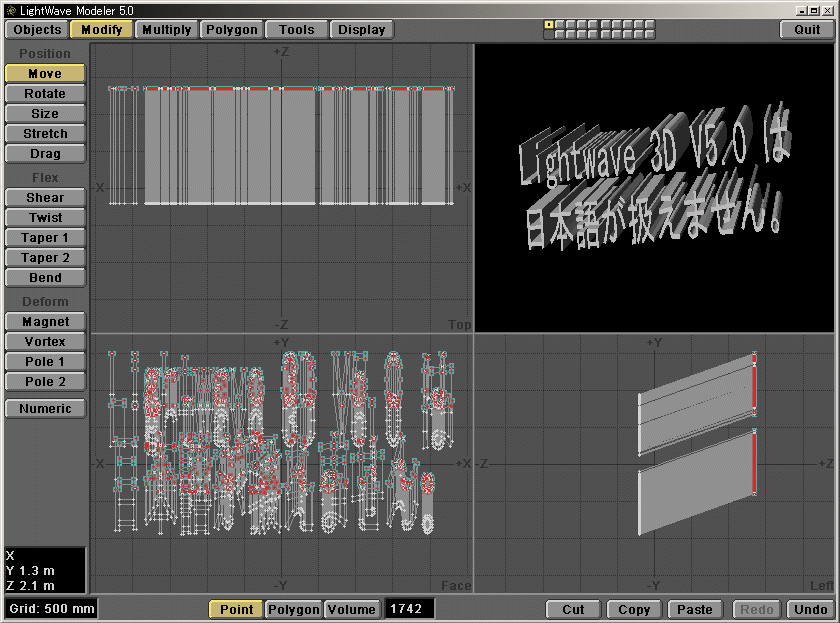The width and height of the screenshot is (840, 623).
Task: Select the Rotate tool
Action: pyautogui.click(x=45, y=94)
